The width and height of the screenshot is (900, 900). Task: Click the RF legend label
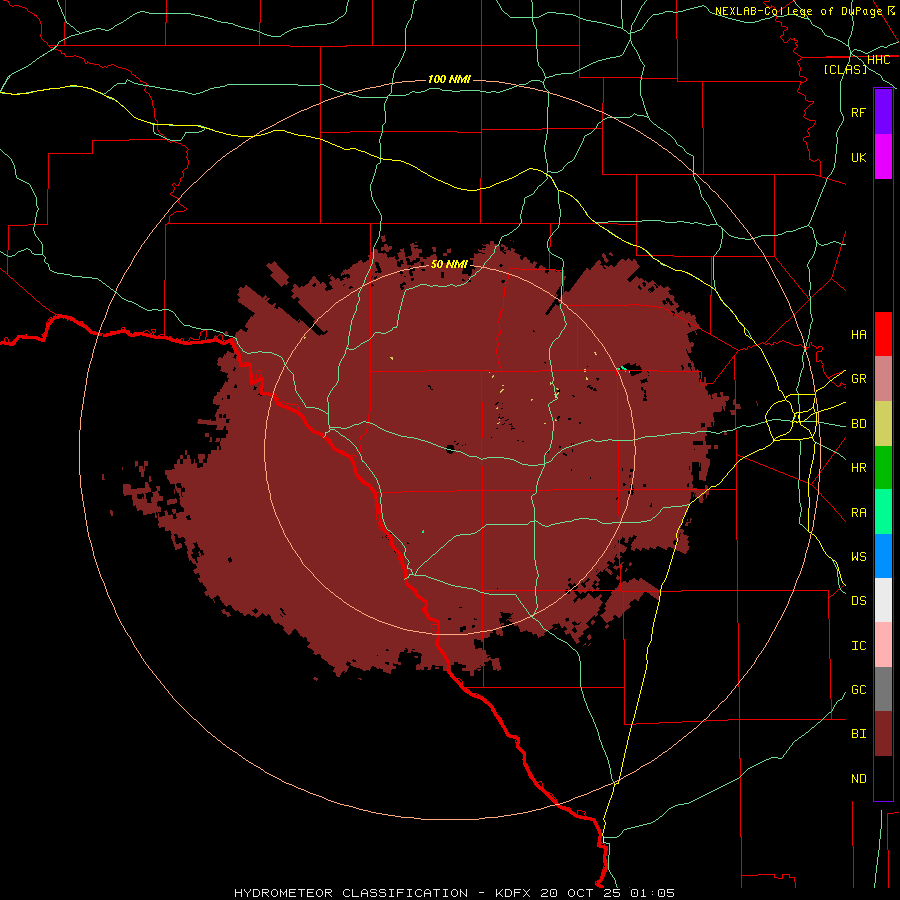[x=858, y=112]
